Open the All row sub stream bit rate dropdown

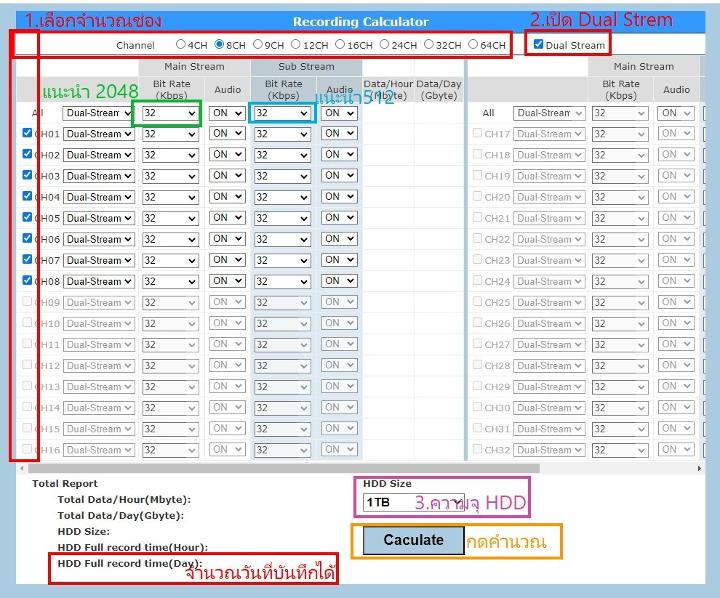(x=282, y=114)
